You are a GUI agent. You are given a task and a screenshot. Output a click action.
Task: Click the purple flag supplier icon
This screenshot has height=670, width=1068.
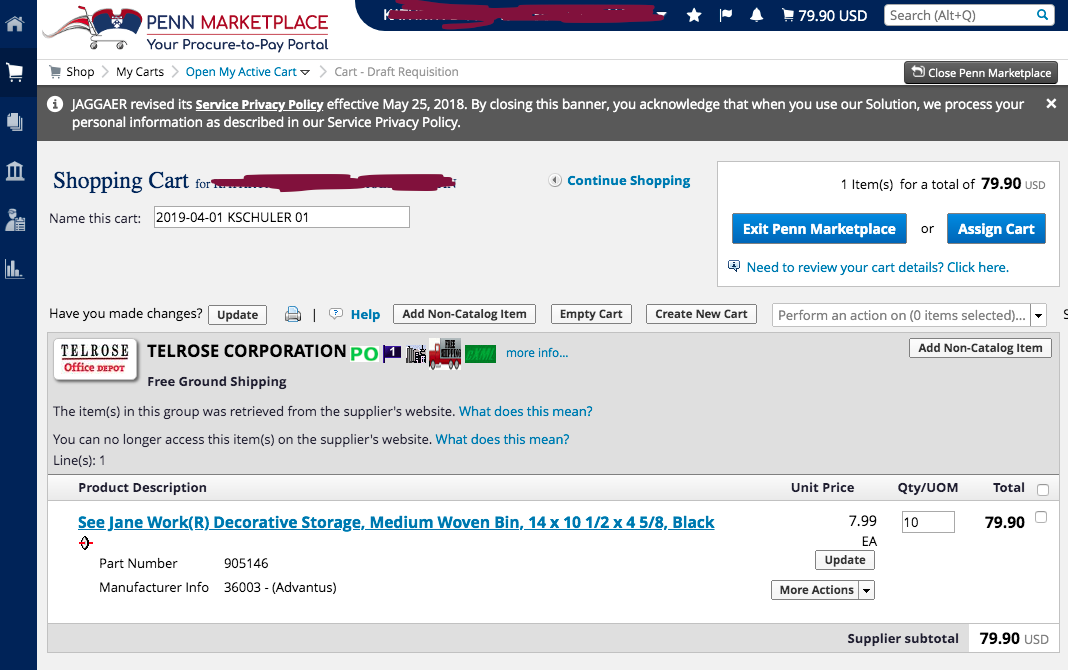pos(392,353)
